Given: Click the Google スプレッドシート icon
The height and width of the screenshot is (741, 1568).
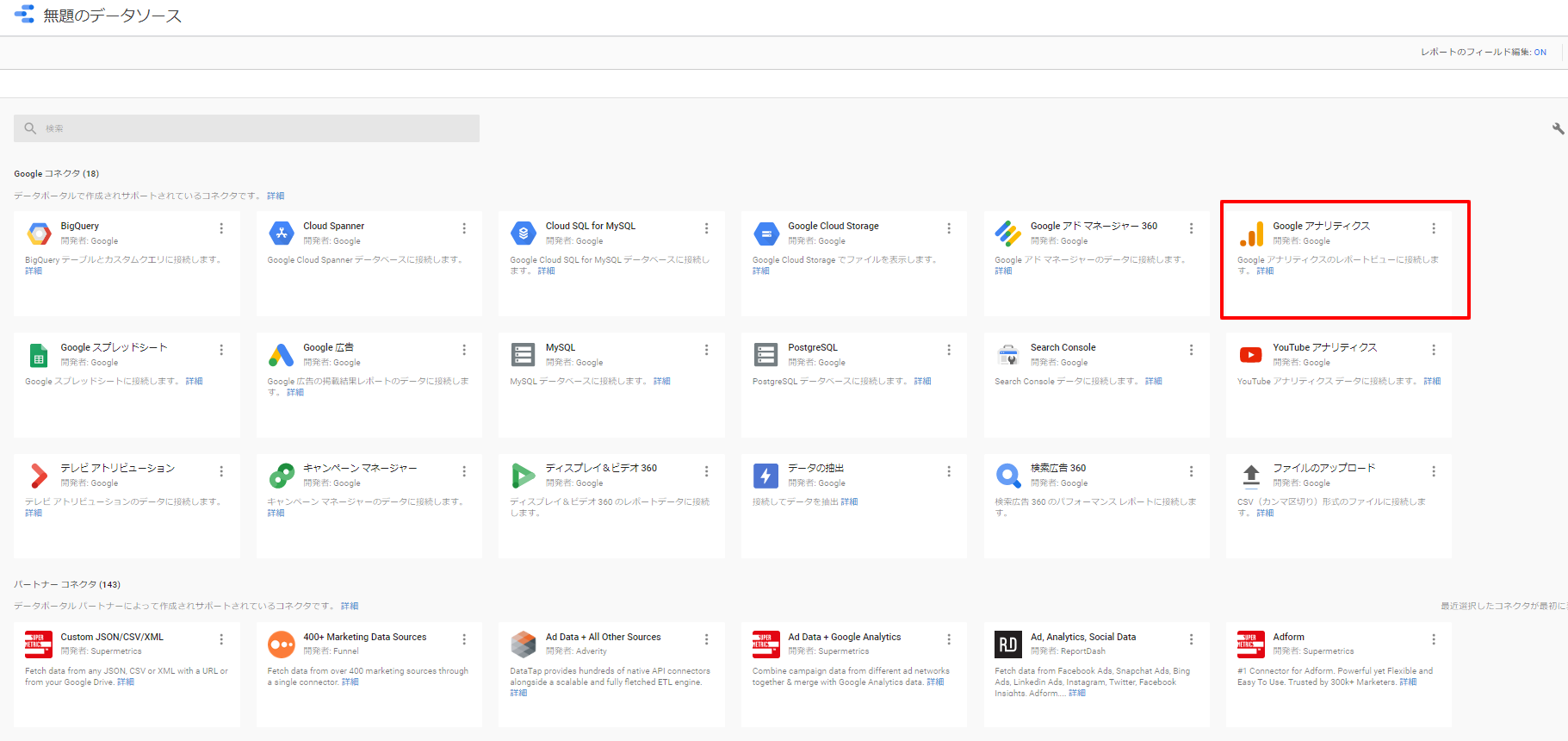Looking at the screenshot, I should pyautogui.click(x=39, y=355).
